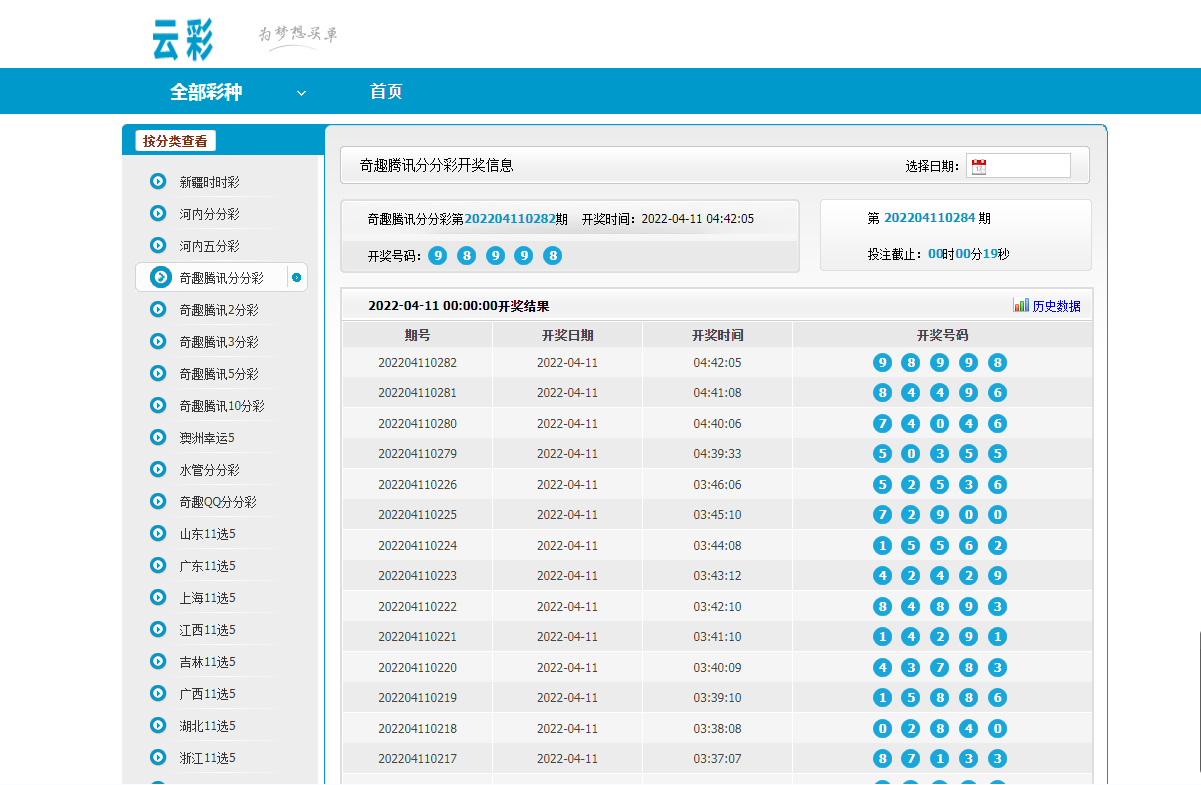
Task: Click the circular icon before 澳洲幸运5
Action: point(158,437)
